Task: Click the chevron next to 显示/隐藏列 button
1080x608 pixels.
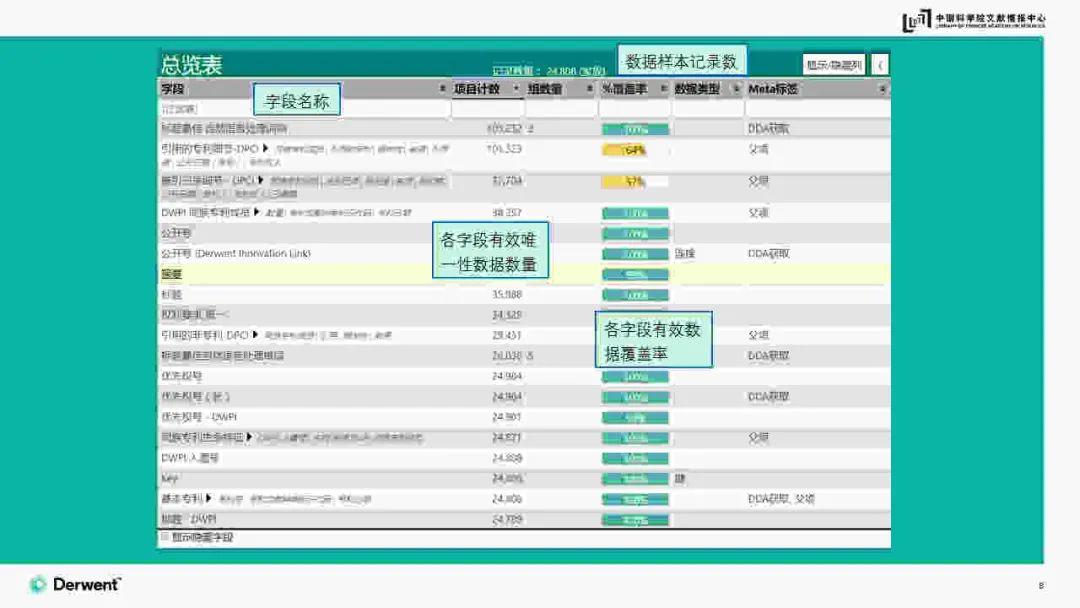Action: tap(880, 62)
